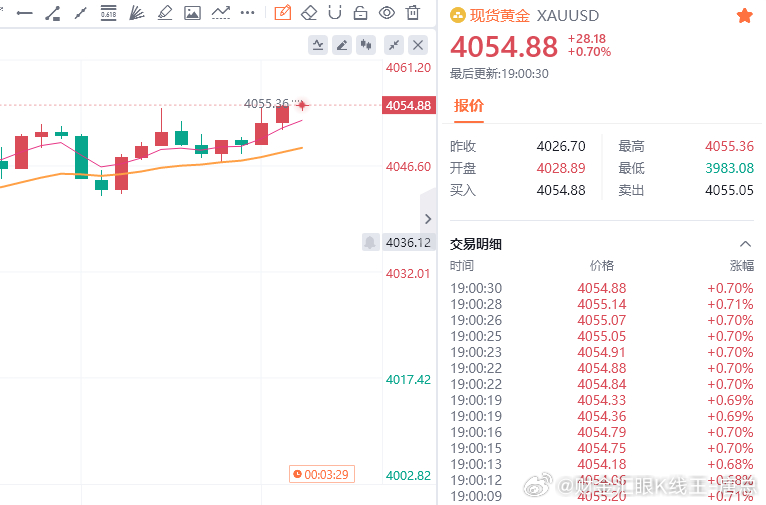Insert an image onto the chart
Image resolution: width=766 pixels, height=505 pixels.
[x=192, y=13]
